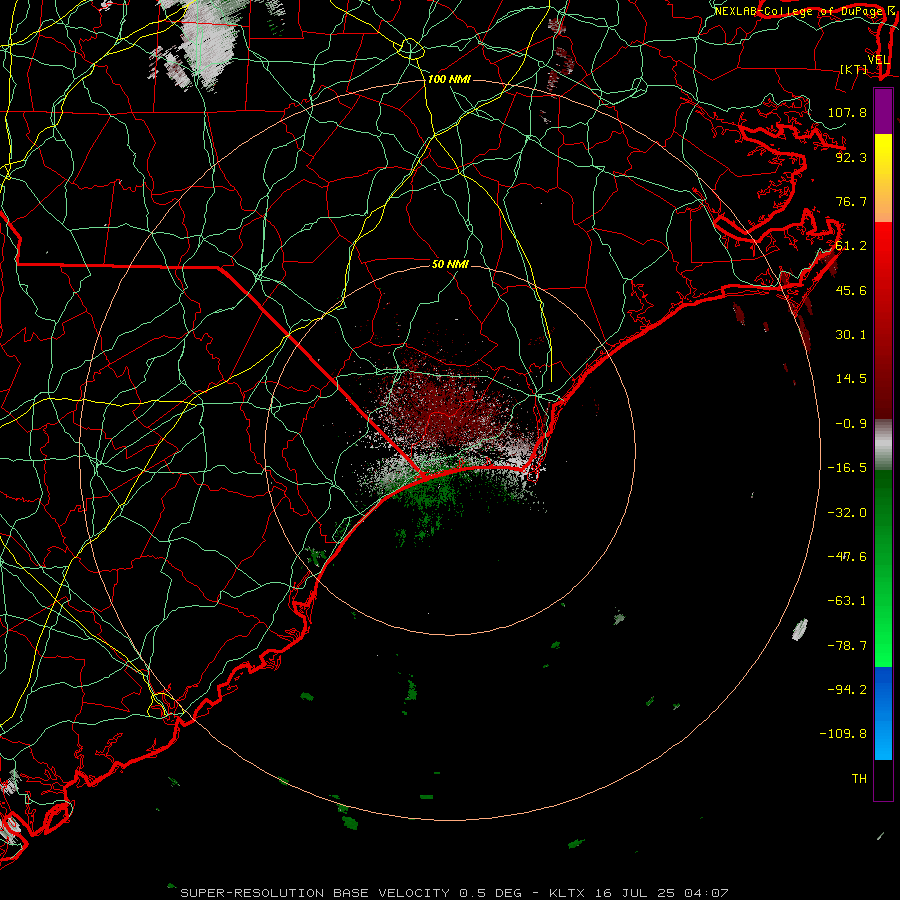Select the 14.5 velocity scale value

pos(851,379)
